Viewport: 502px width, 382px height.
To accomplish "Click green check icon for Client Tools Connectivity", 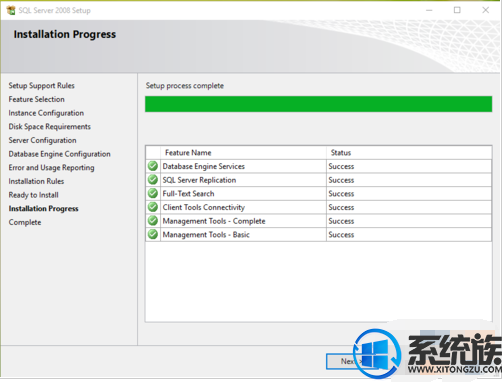I will pyautogui.click(x=153, y=207).
